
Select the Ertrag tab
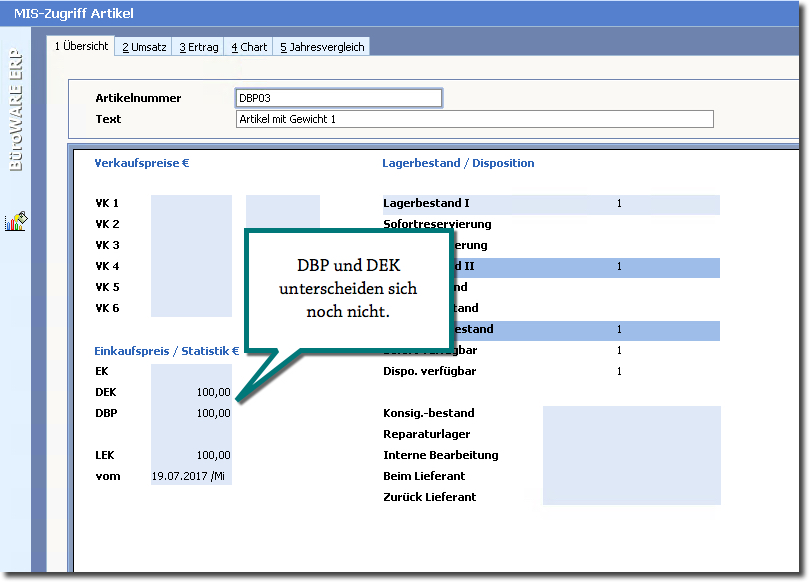point(199,47)
